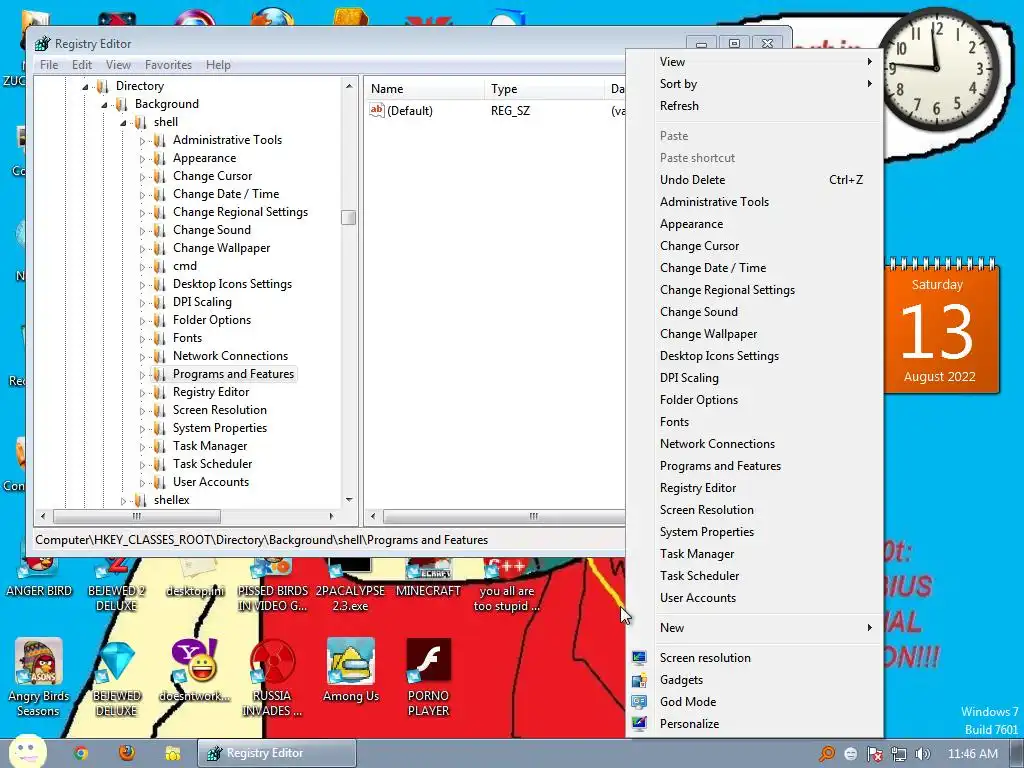Open the folder icon in the taskbar
Viewport: 1024px width, 768px height.
[x=172, y=754]
